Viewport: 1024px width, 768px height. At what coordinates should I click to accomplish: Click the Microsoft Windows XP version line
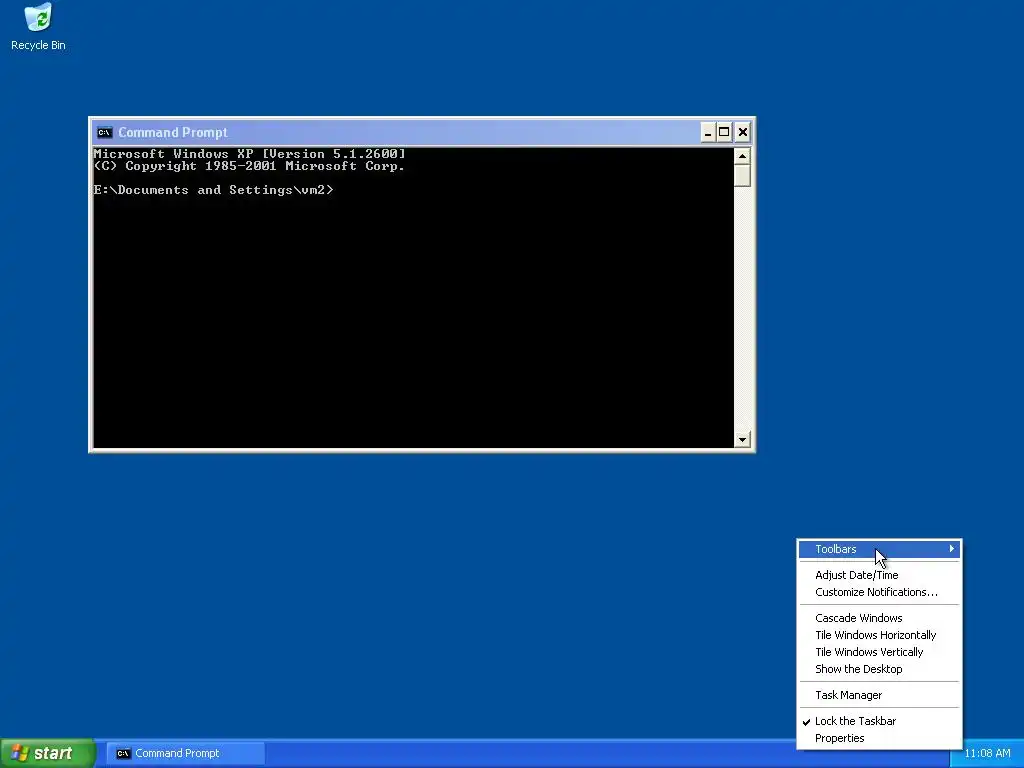[249, 154]
